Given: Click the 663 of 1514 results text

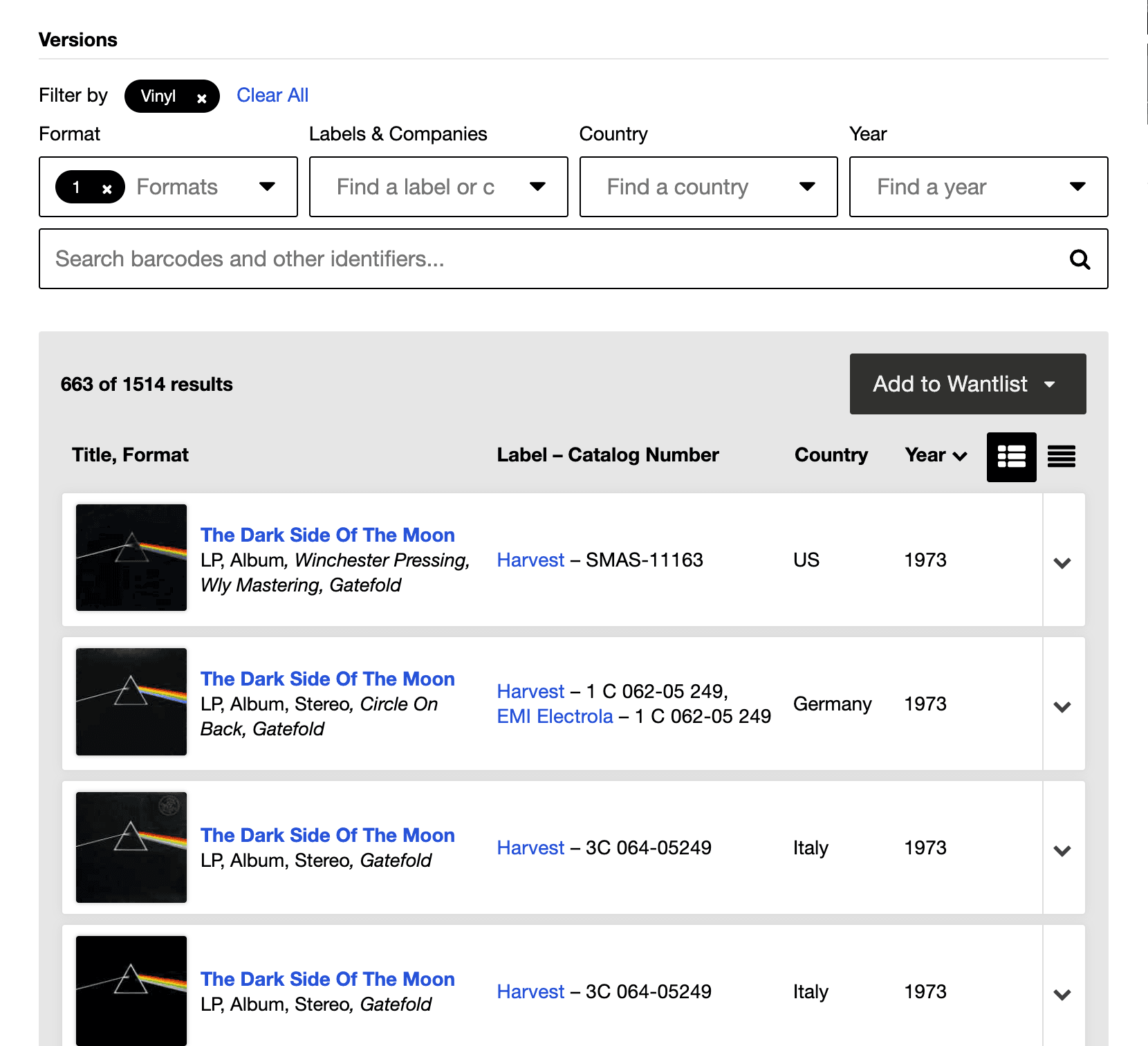Looking at the screenshot, I should [x=147, y=384].
